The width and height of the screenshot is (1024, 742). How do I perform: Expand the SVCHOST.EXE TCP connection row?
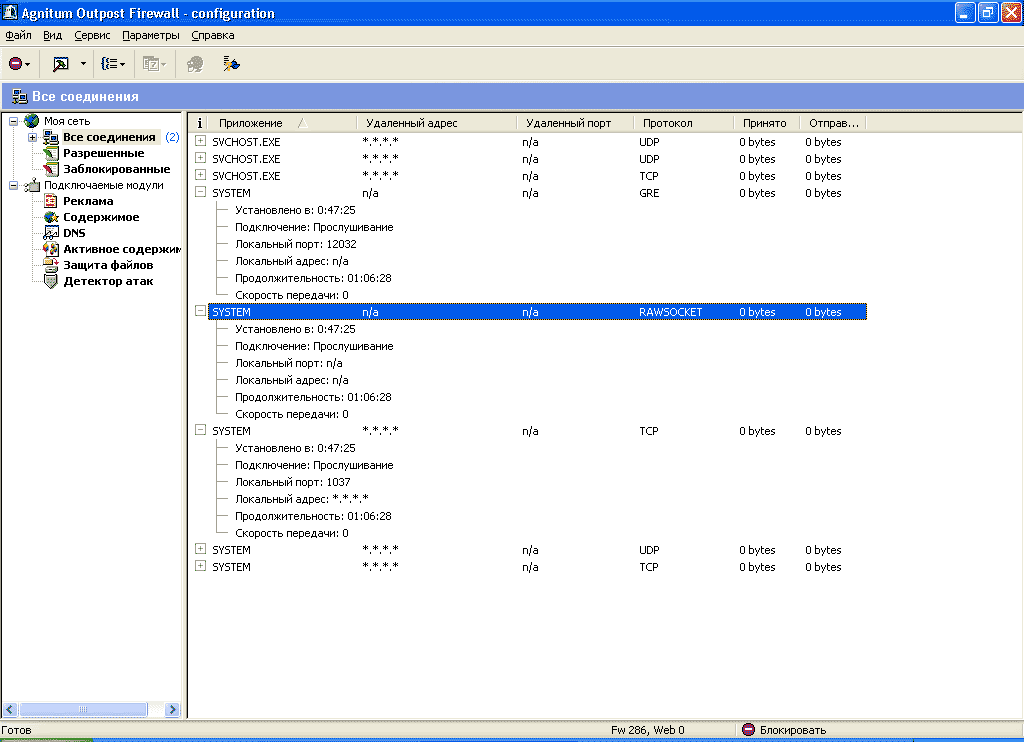[x=200, y=175]
